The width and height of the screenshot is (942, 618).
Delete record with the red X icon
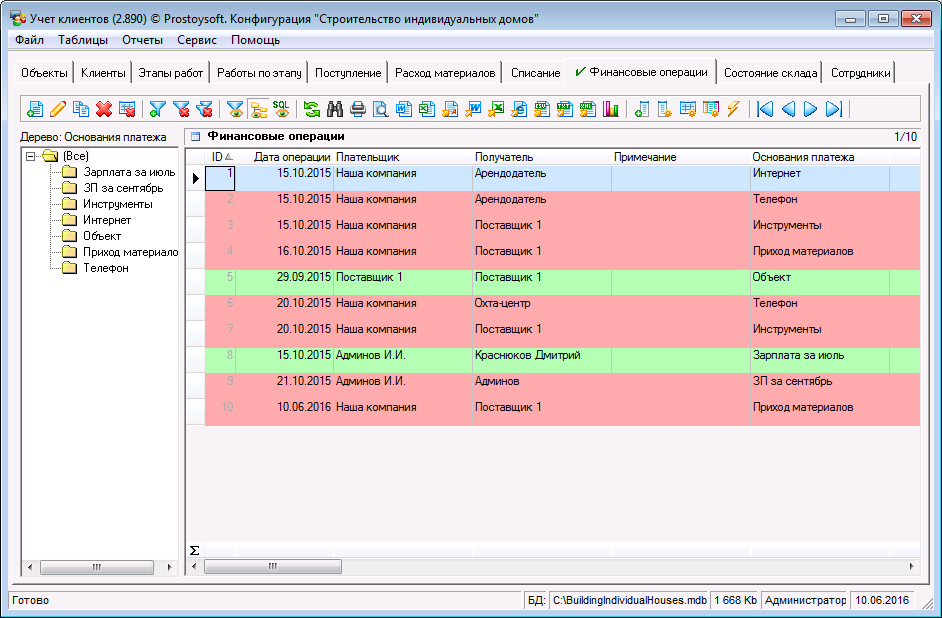point(104,109)
